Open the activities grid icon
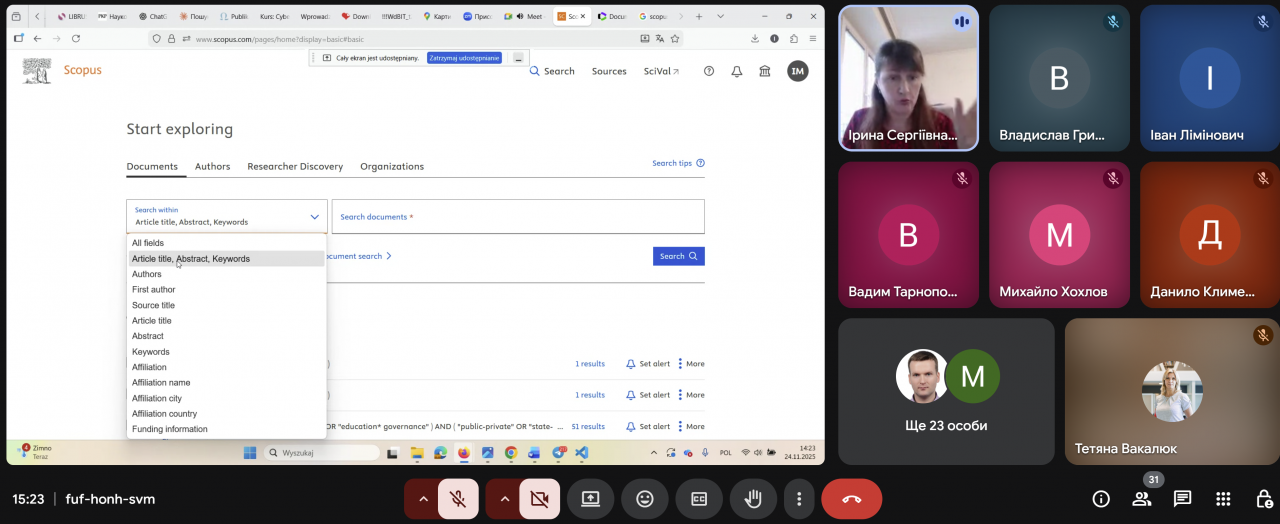Image resolution: width=1280 pixels, height=524 pixels. click(1223, 499)
